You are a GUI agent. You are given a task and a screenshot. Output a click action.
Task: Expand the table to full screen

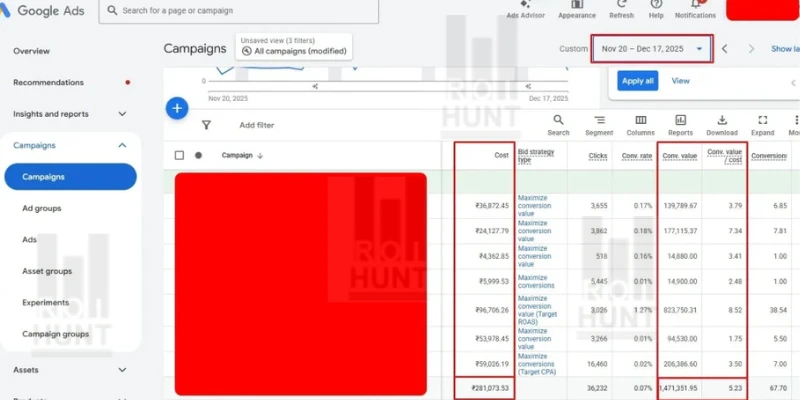click(763, 126)
